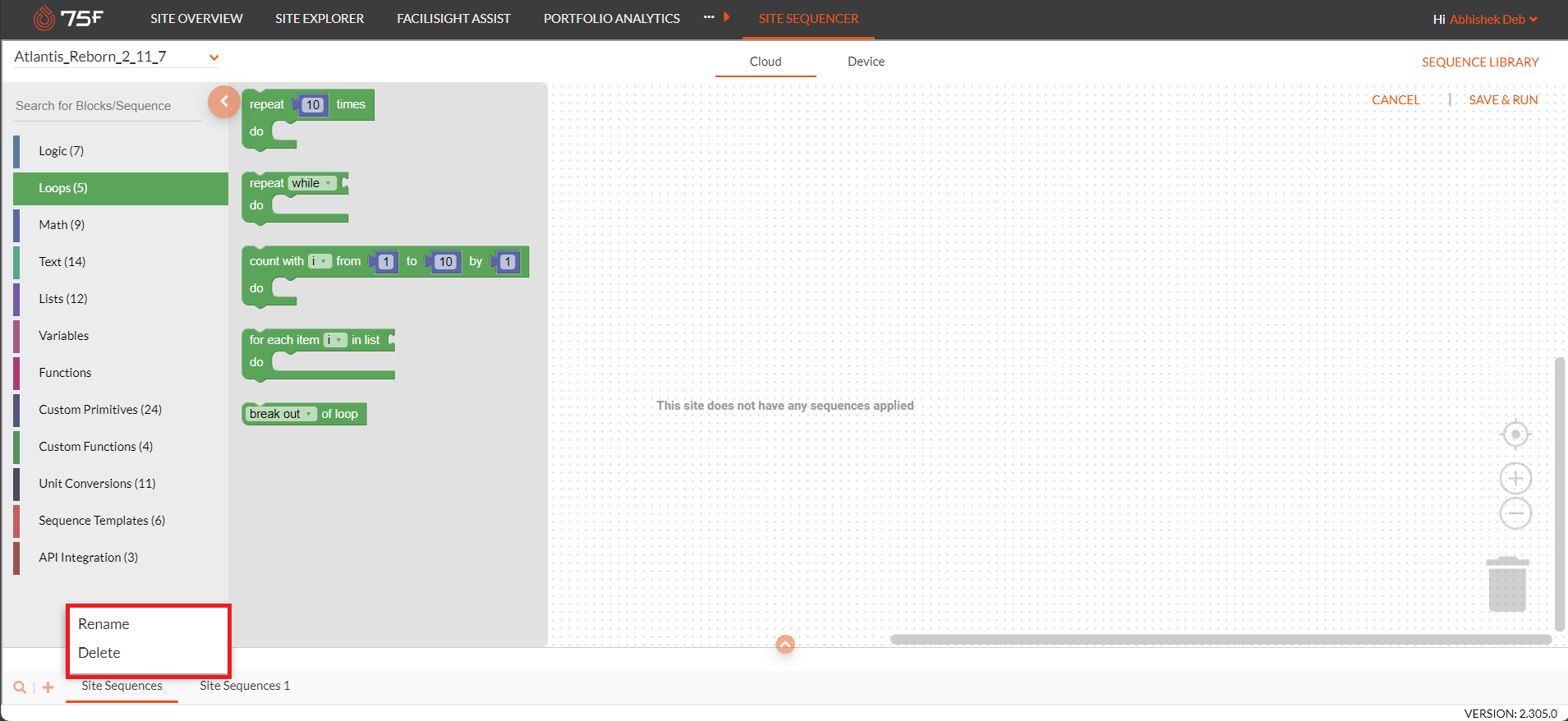The image size is (1568, 721).
Task: Select the Math (9) category
Action: [x=121, y=225]
